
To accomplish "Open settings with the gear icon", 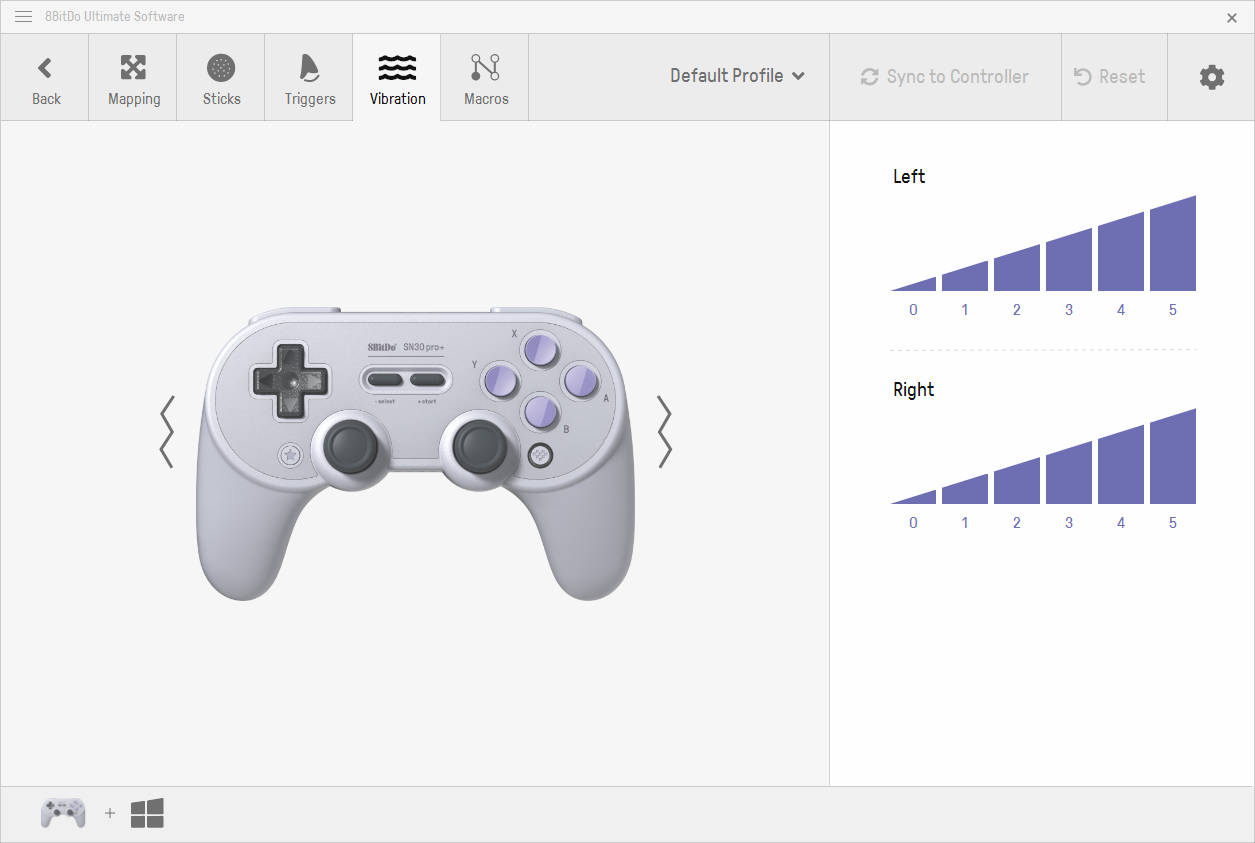I will (1211, 77).
